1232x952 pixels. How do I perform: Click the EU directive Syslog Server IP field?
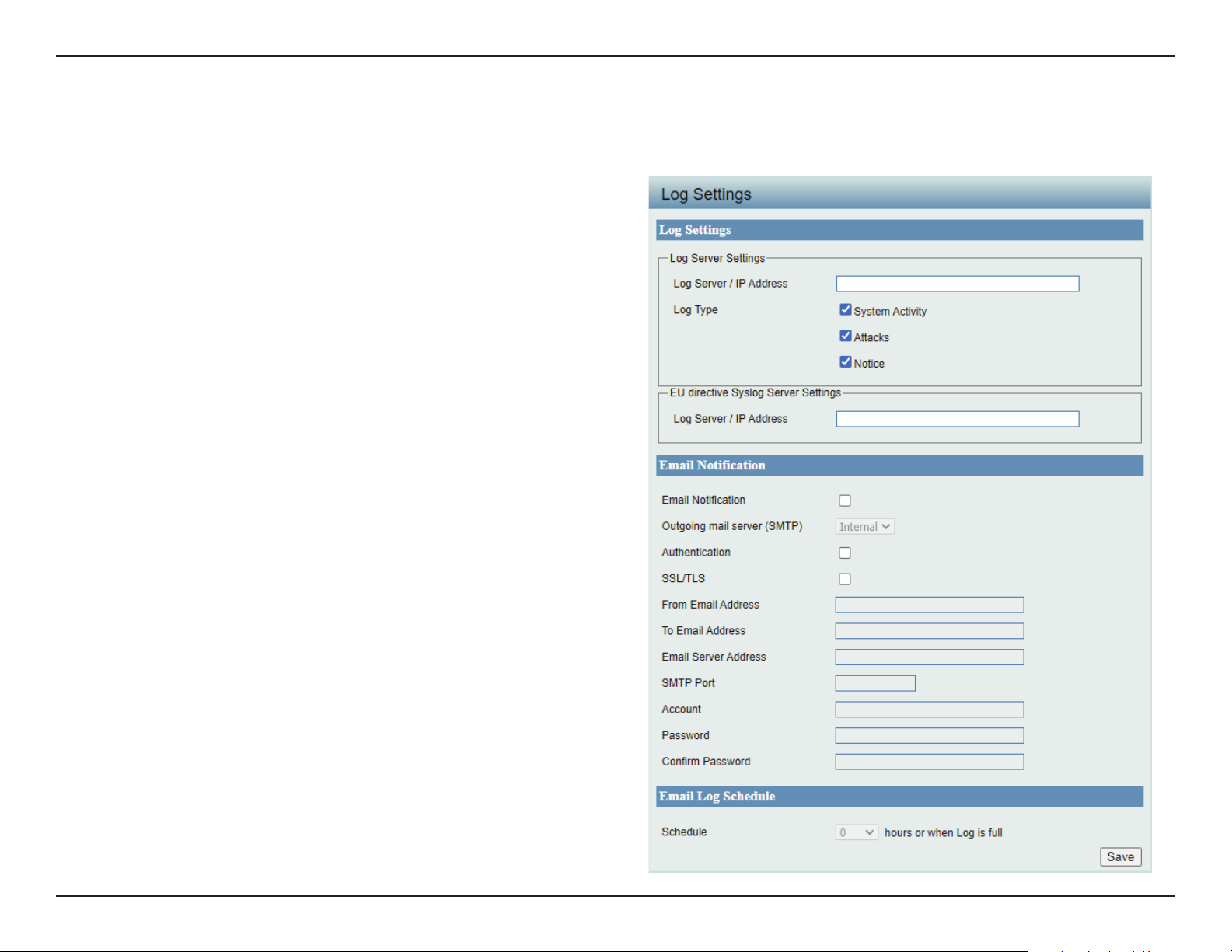[x=958, y=419]
